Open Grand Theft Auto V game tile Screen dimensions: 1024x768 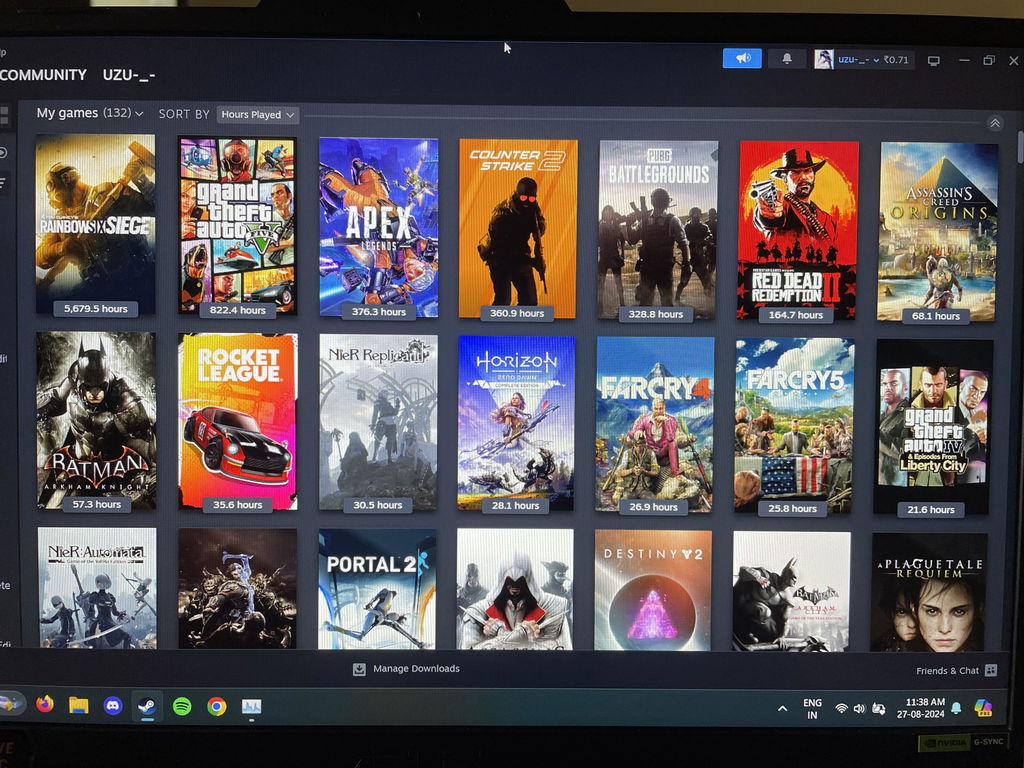(x=237, y=225)
